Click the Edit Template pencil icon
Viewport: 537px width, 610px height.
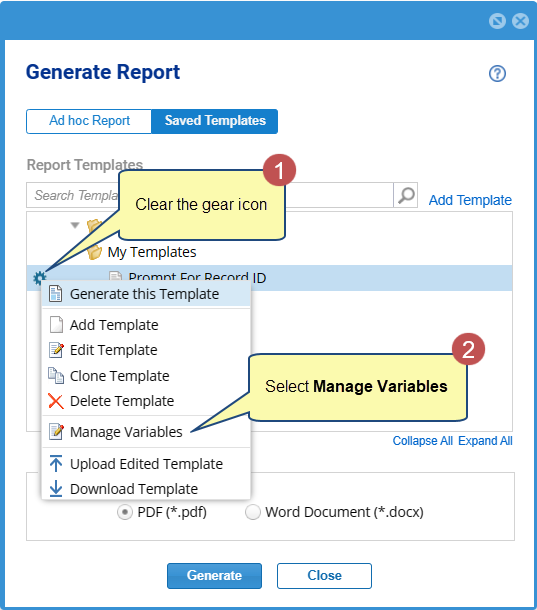(56, 350)
